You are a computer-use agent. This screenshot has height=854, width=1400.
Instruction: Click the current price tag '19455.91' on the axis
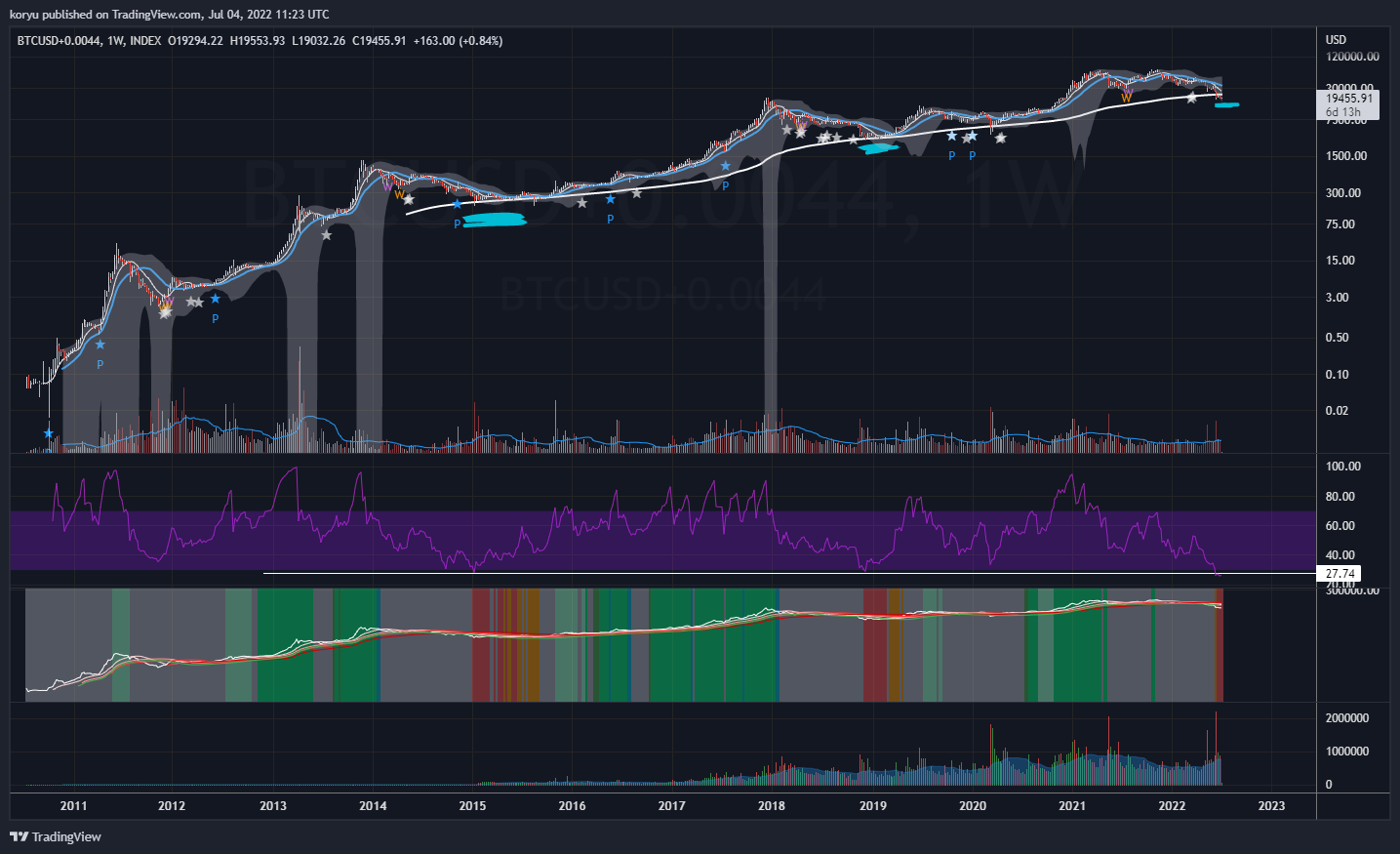pyautogui.click(x=1349, y=98)
